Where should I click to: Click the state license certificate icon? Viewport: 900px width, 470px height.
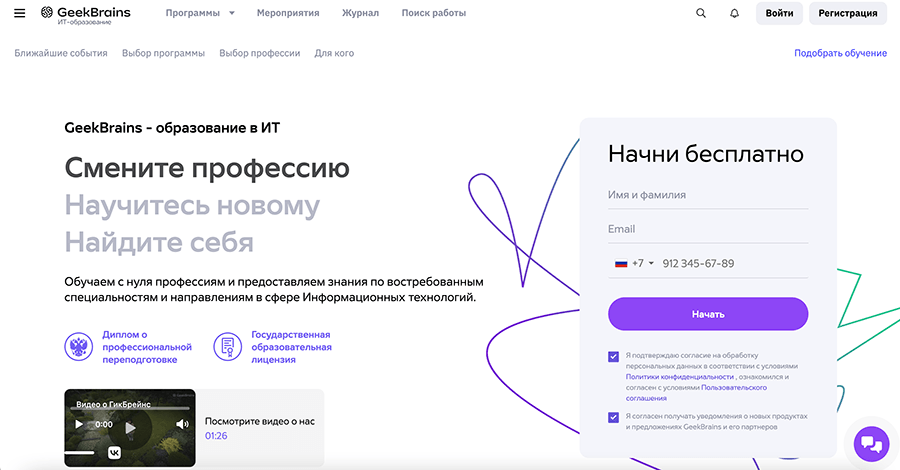[228, 347]
